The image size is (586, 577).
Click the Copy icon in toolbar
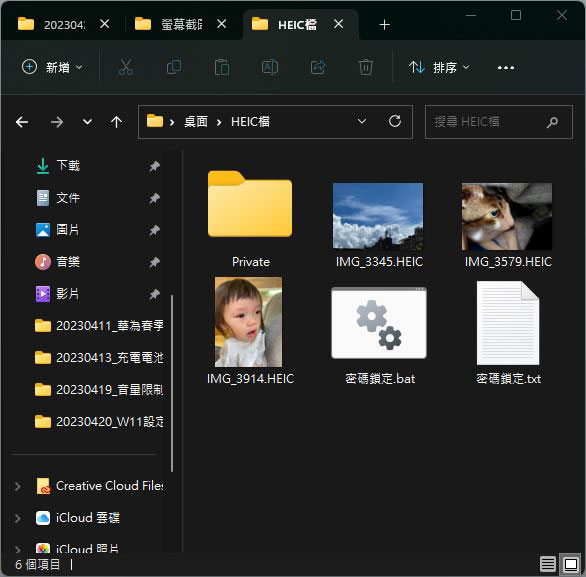[174, 68]
